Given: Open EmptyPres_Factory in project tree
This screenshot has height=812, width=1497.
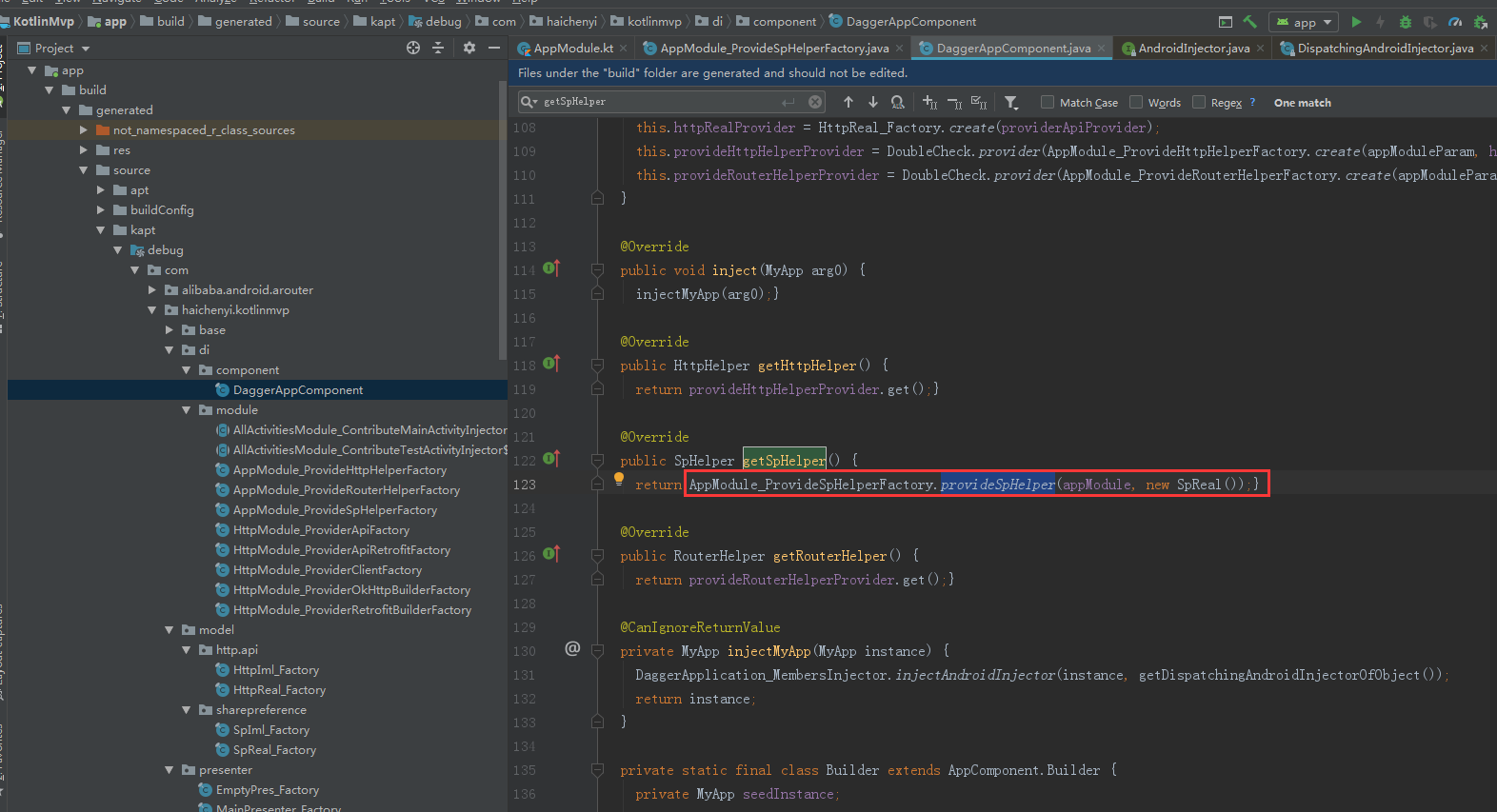Looking at the screenshot, I should point(267,790).
